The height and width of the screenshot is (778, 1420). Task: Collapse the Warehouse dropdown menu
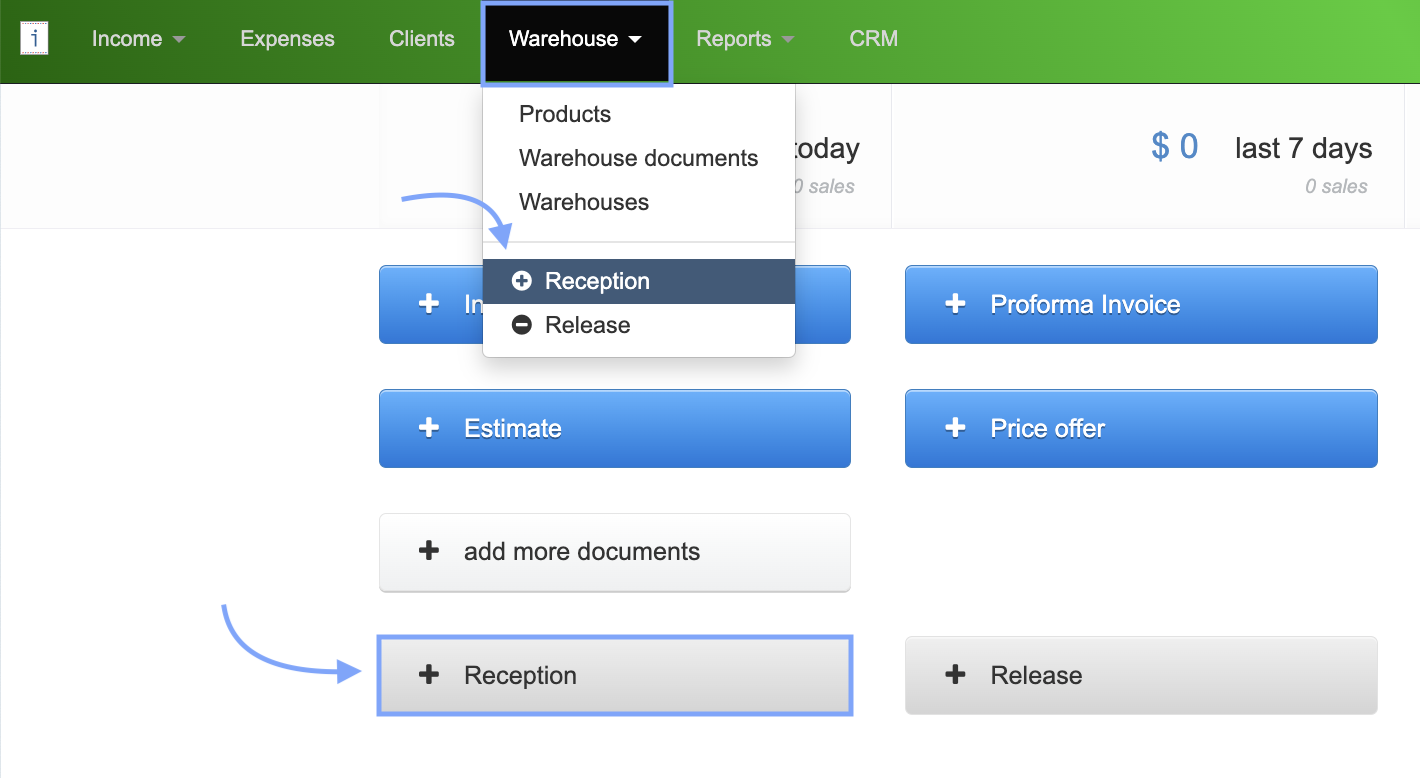(x=576, y=39)
